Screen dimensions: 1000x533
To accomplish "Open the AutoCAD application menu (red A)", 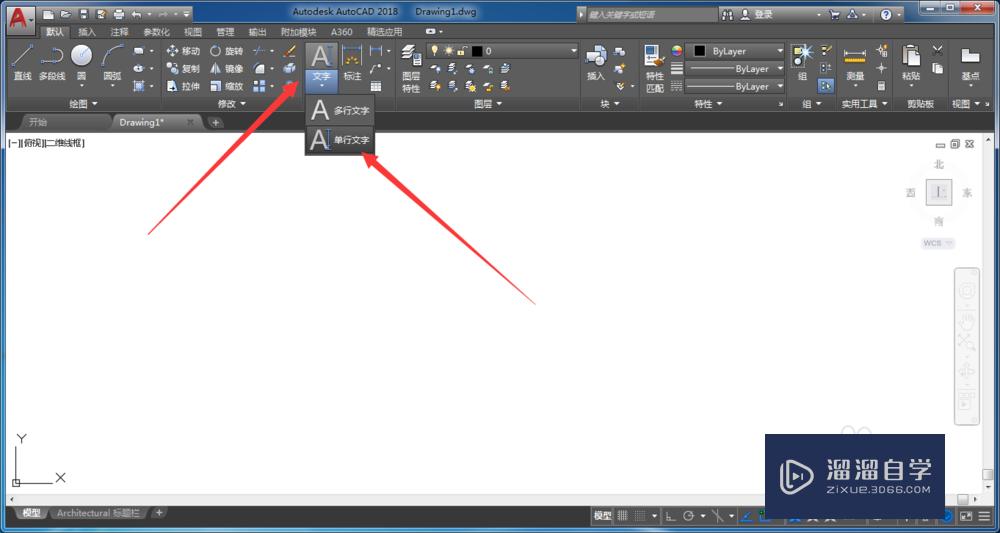I will click(21, 19).
